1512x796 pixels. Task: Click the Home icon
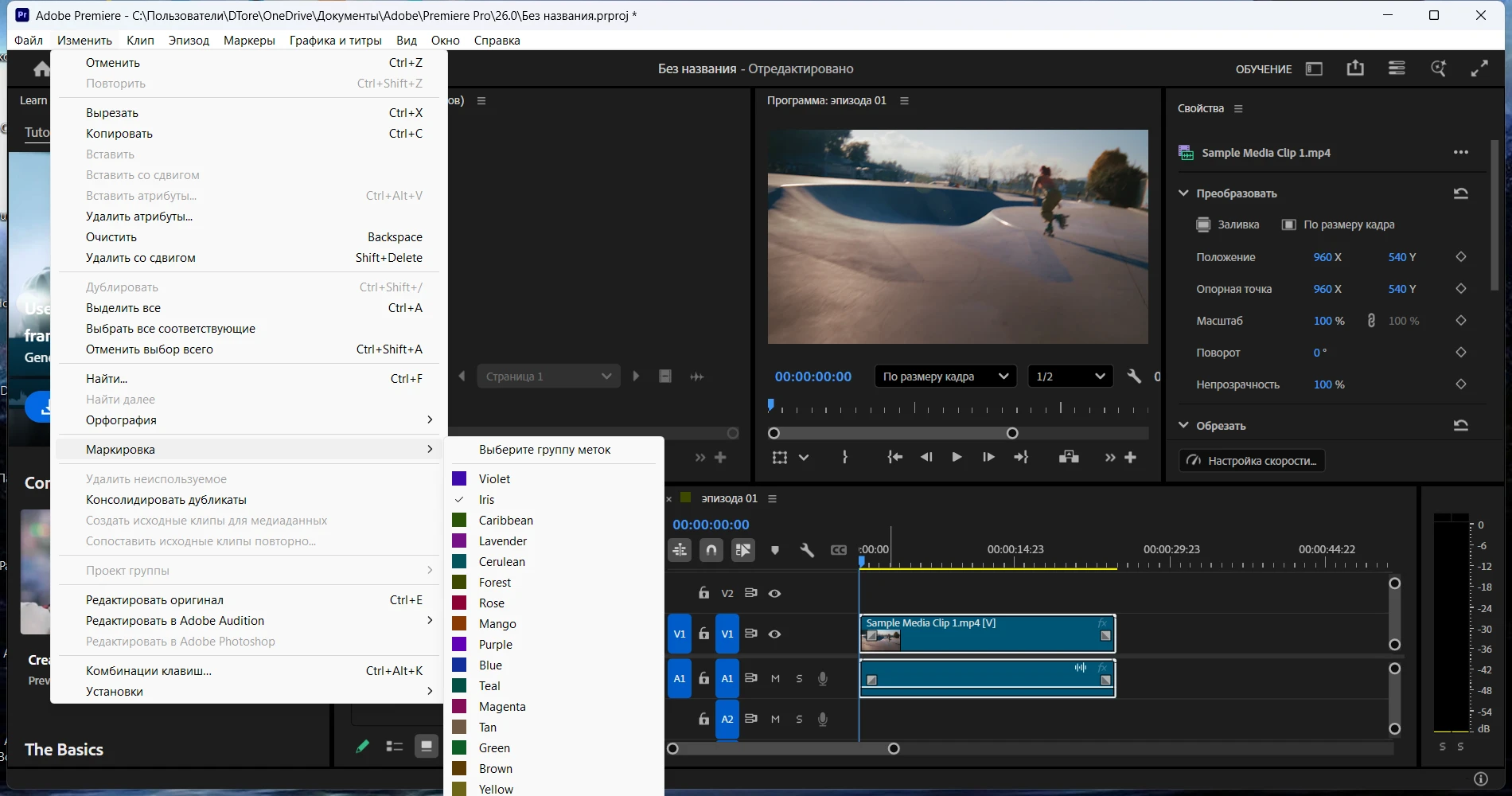pyautogui.click(x=41, y=69)
